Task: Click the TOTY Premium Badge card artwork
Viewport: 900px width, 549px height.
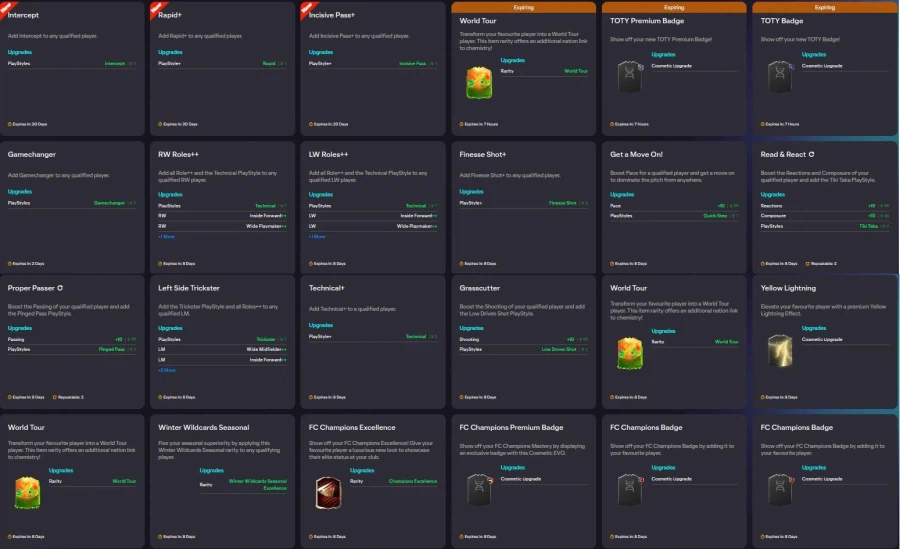Action: coord(629,77)
